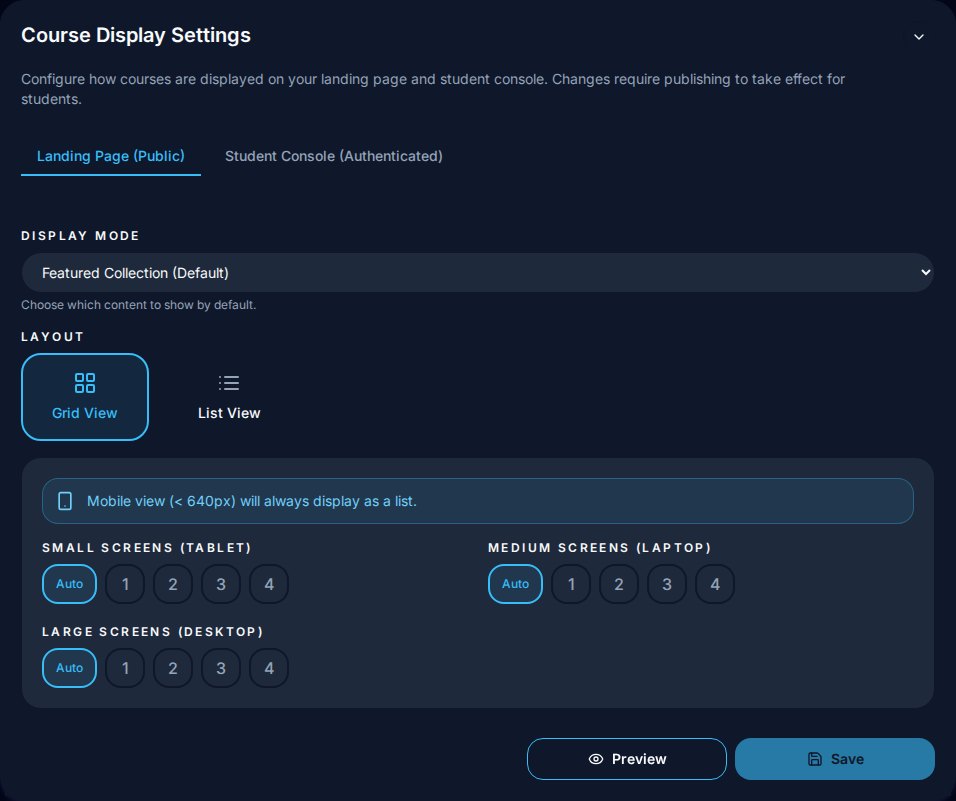The height and width of the screenshot is (801, 956).
Task: Set Small Screens (Tablet) columns to 1
Action: (125, 584)
